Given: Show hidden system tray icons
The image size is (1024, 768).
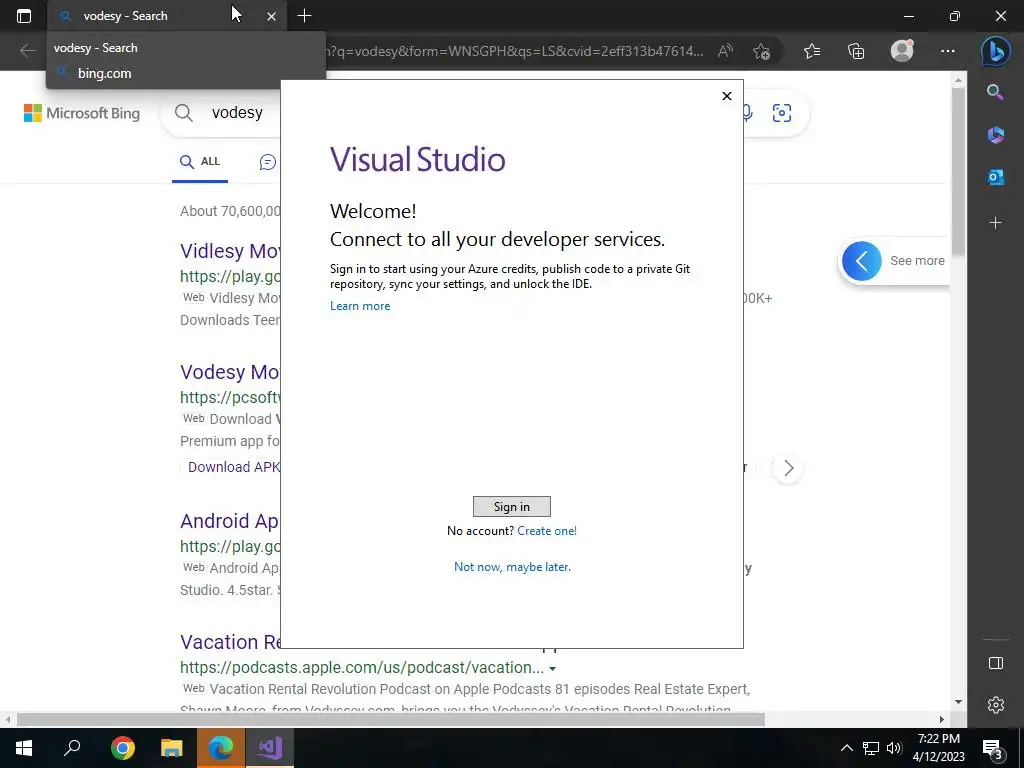Looking at the screenshot, I should coord(846,748).
